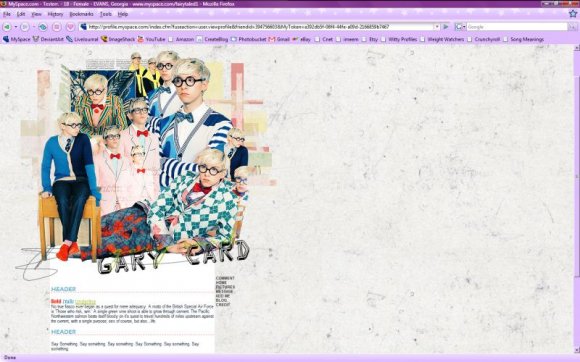
Task: Click the Go arrow beside the address bar
Action: [446, 27]
